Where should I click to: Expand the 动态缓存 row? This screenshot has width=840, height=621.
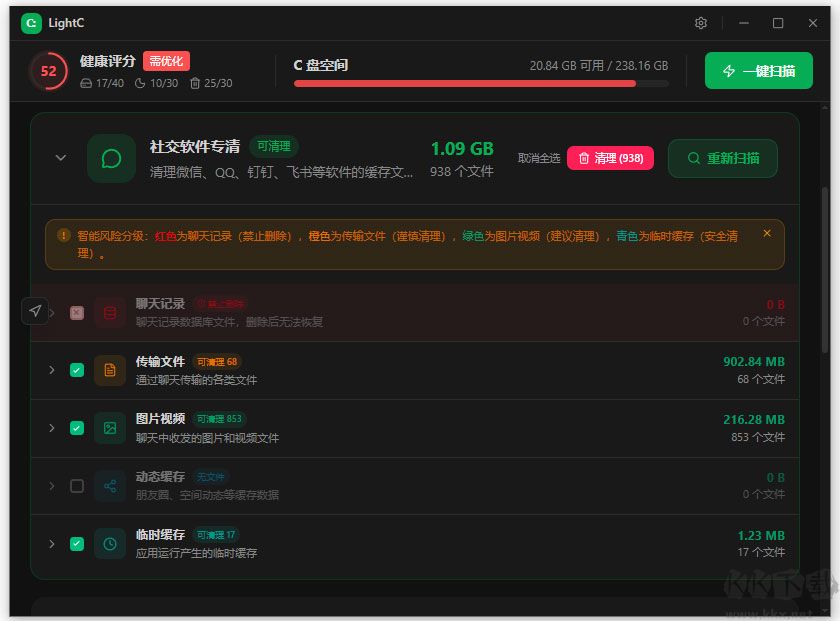coord(52,486)
